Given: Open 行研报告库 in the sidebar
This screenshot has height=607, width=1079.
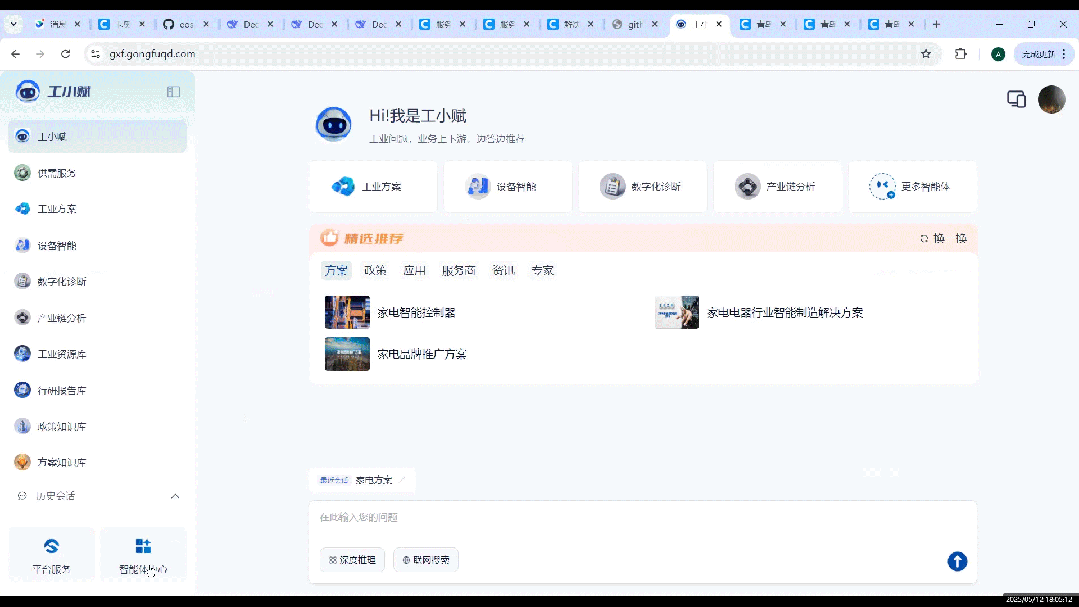Looking at the screenshot, I should [97, 390].
